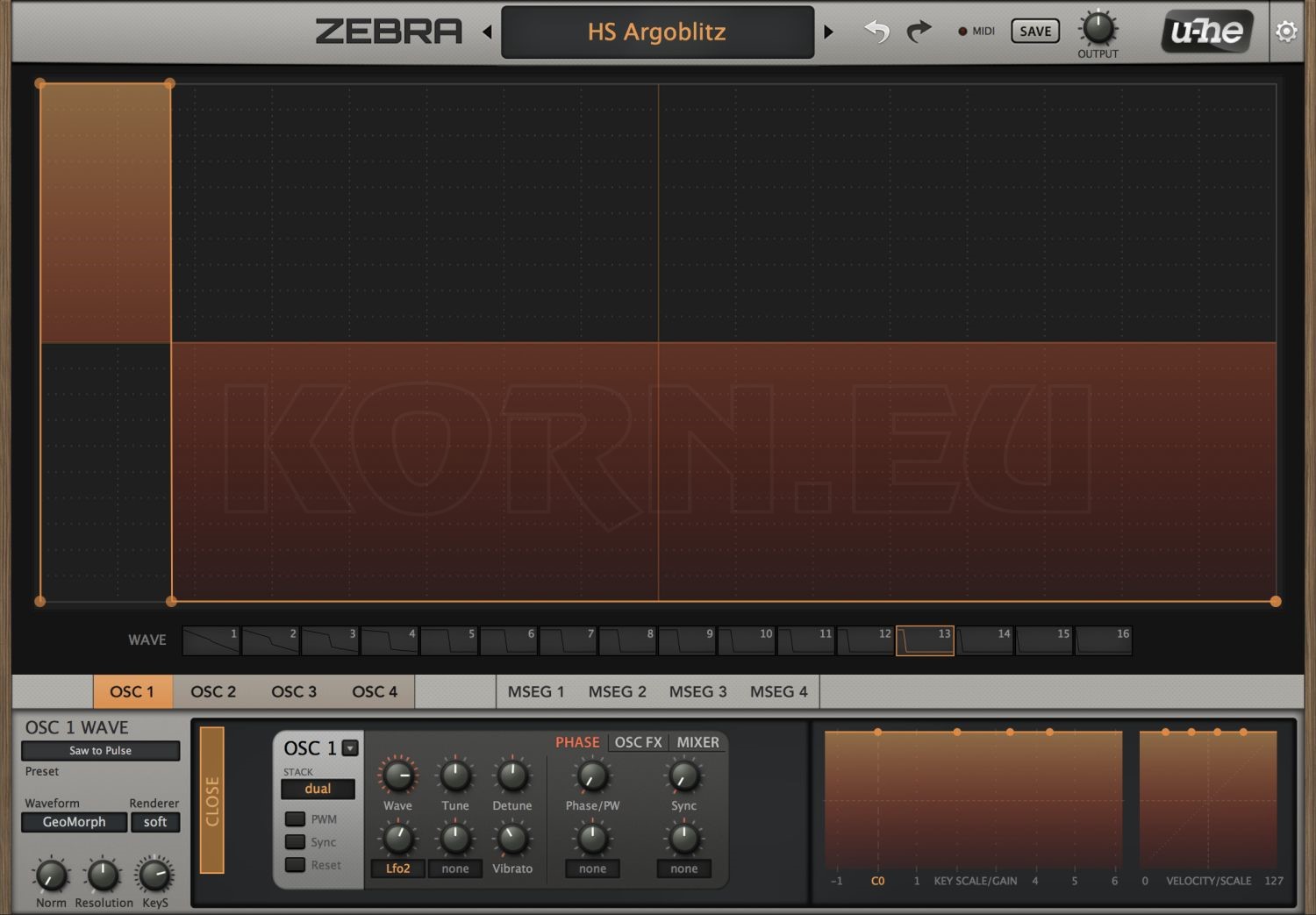Select waveform thumbnail 1
This screenshot has width=1316, height=915.
click(209, 640)
